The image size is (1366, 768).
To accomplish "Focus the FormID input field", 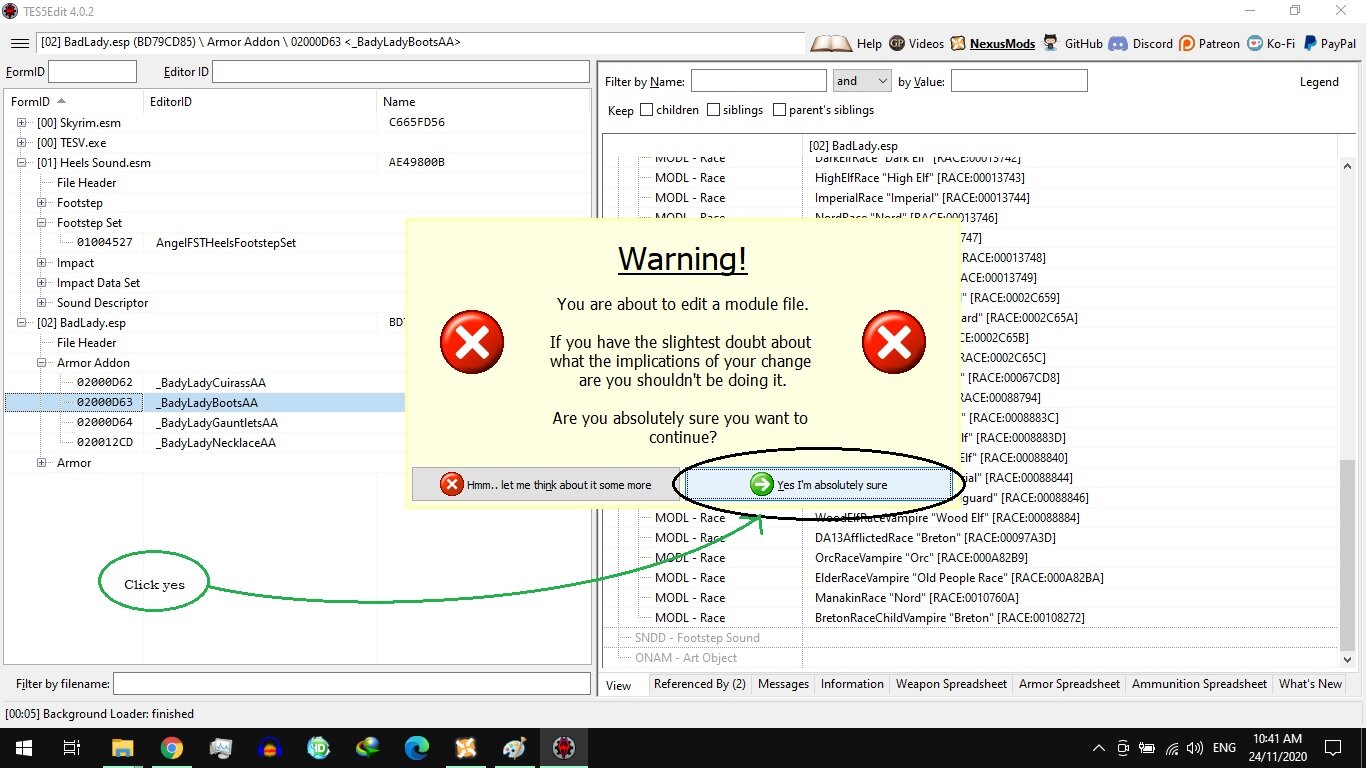I will tap(92, 71).
